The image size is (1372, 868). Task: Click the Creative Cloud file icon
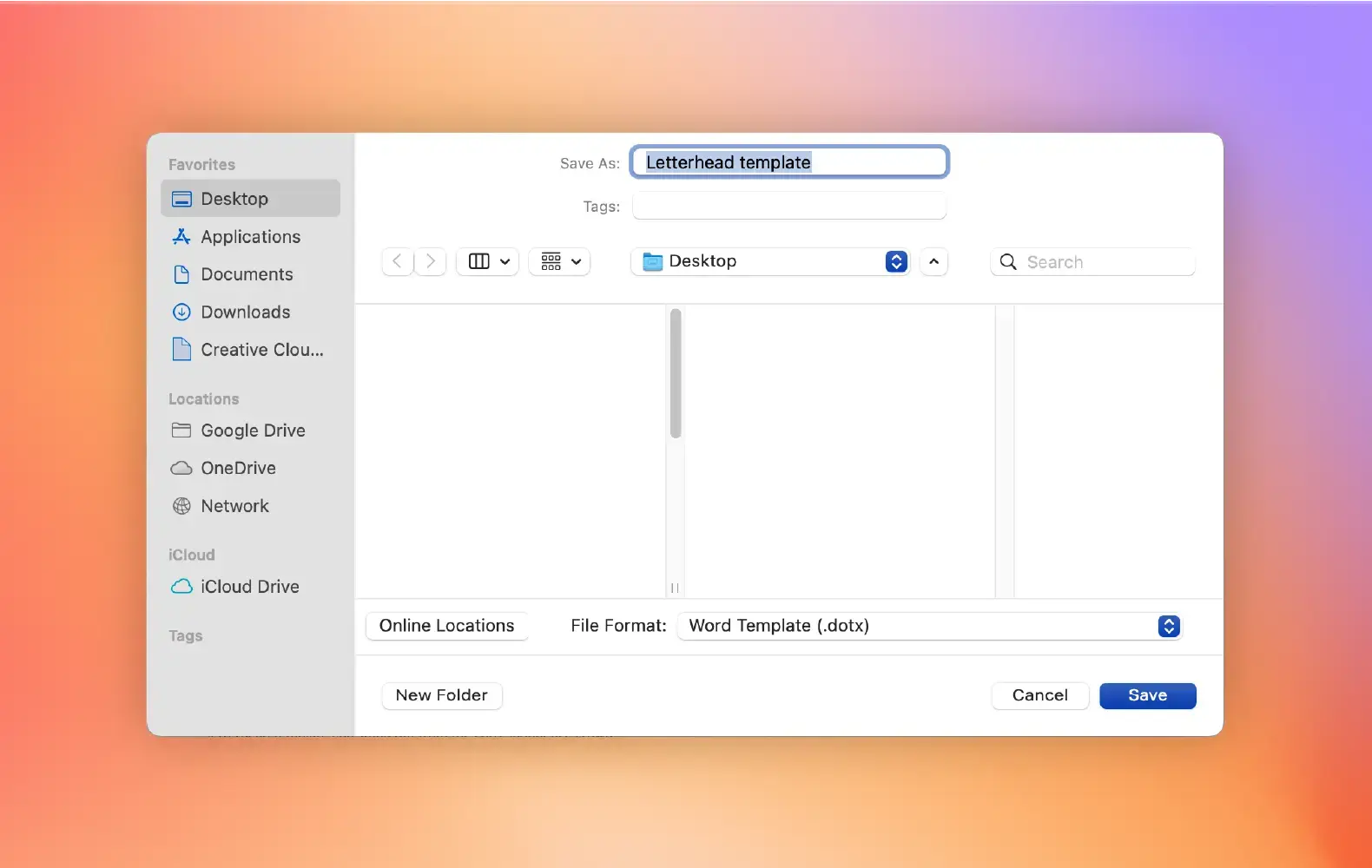[181, 349]
